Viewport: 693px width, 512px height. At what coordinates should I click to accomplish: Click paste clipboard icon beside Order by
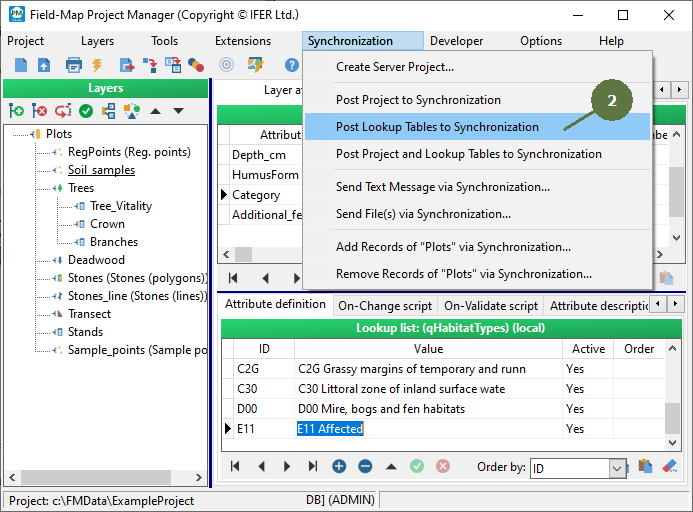click(x=645, y=466)
